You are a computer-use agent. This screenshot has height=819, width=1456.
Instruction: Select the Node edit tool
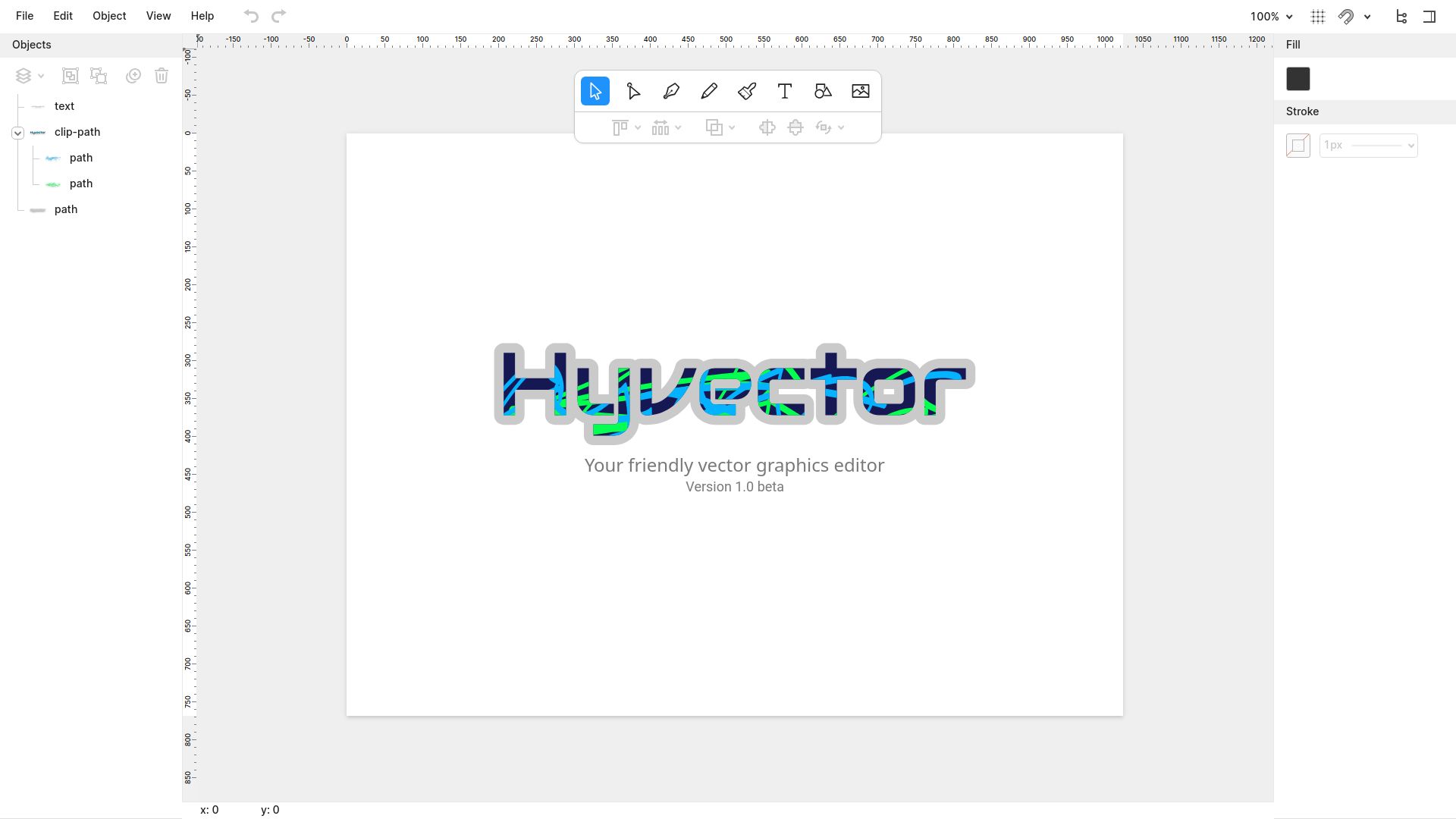(633, 91)
